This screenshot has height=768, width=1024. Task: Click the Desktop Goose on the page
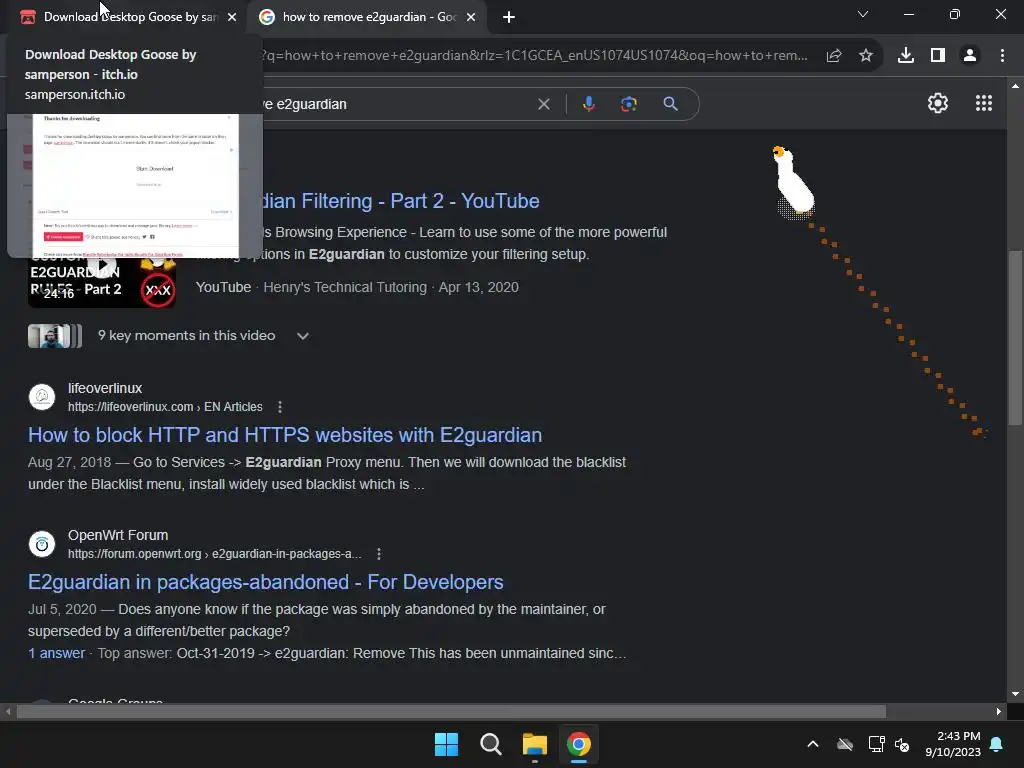pyautogui.click(x=794, y=183)
